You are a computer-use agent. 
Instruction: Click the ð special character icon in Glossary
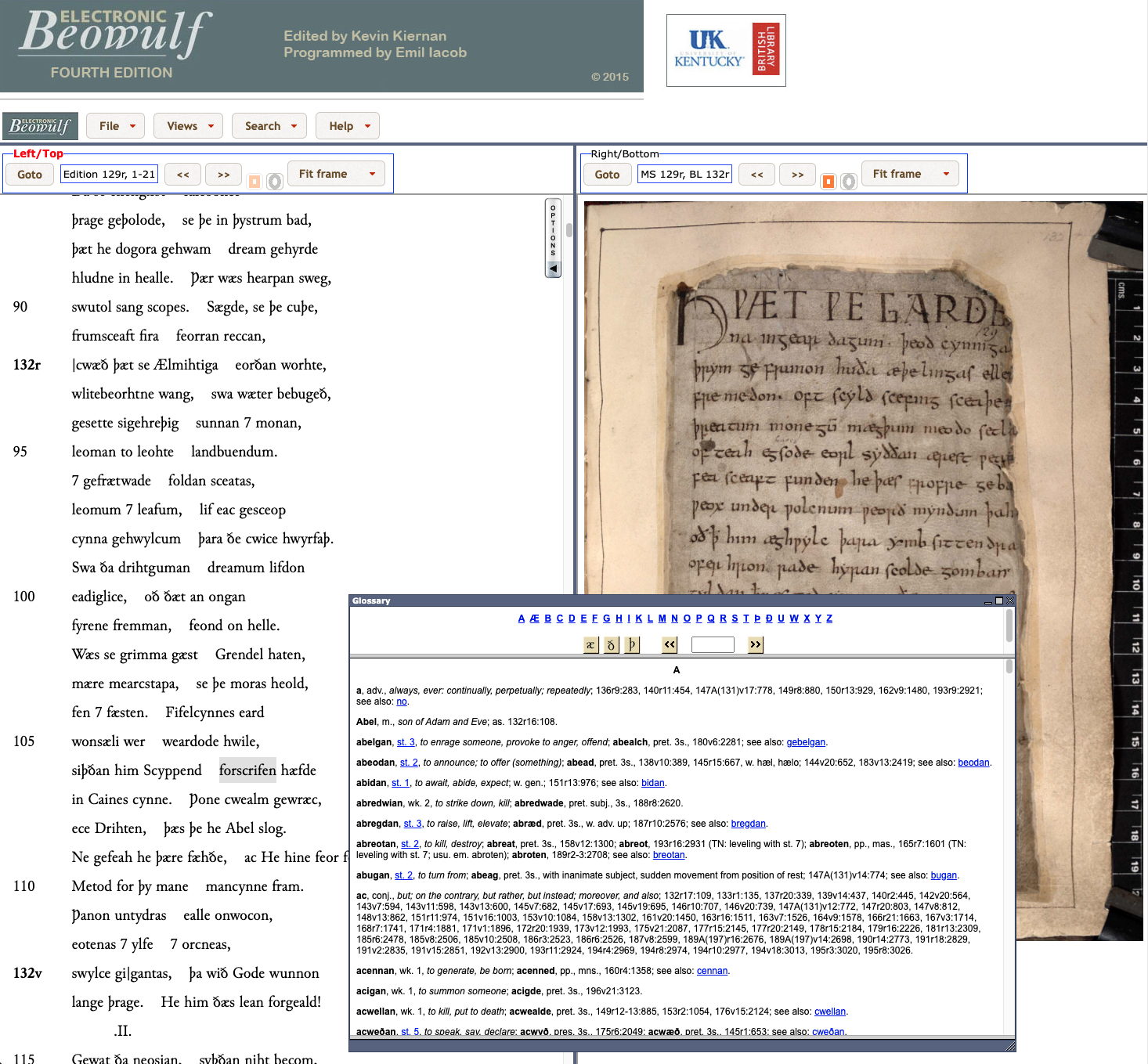click(611, 644)
